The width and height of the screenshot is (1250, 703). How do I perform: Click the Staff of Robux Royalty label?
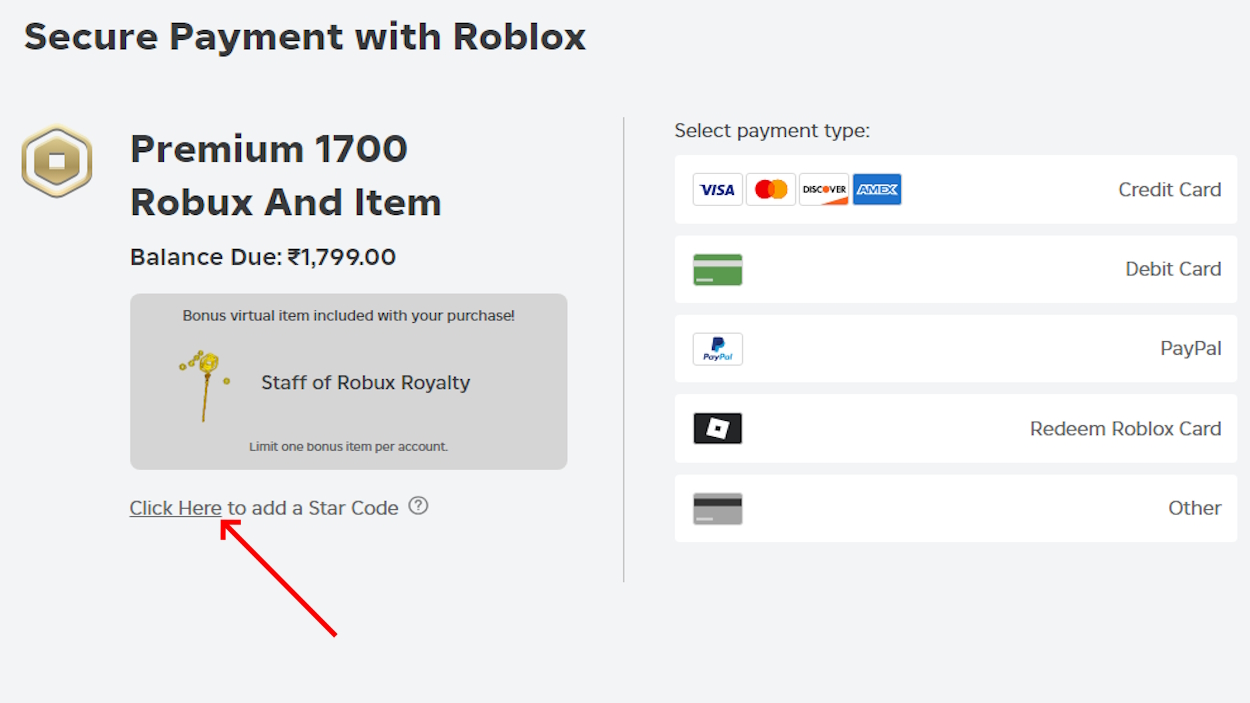click(365, 383)
